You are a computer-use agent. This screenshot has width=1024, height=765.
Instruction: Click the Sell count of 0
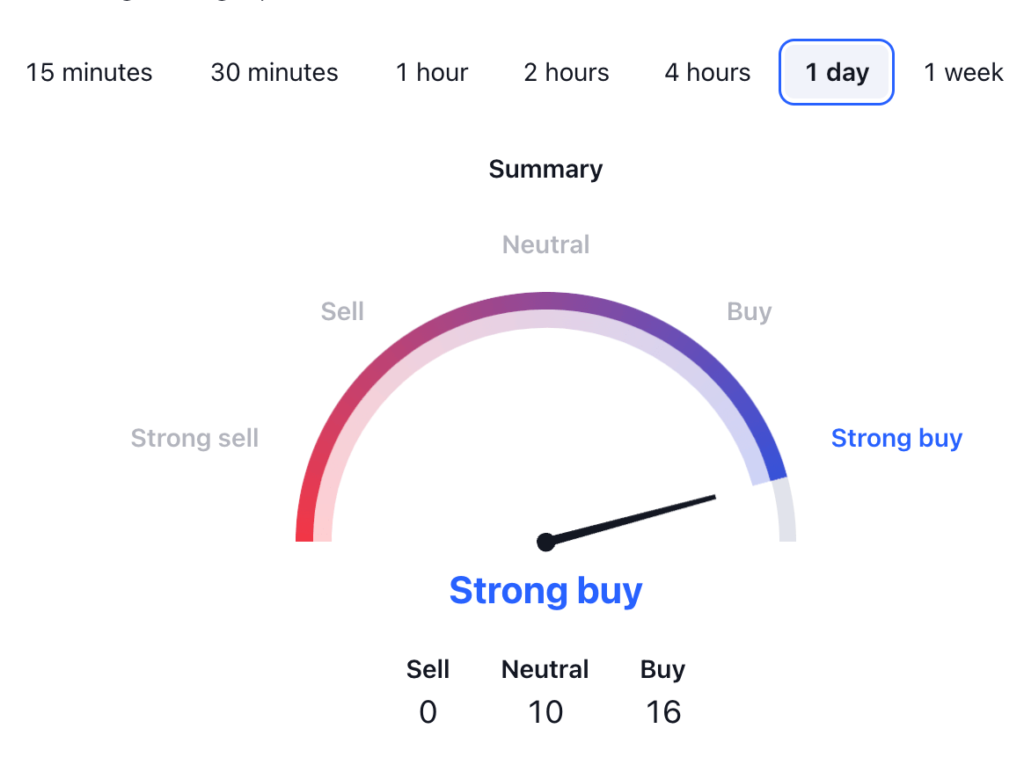coord(428,712)
